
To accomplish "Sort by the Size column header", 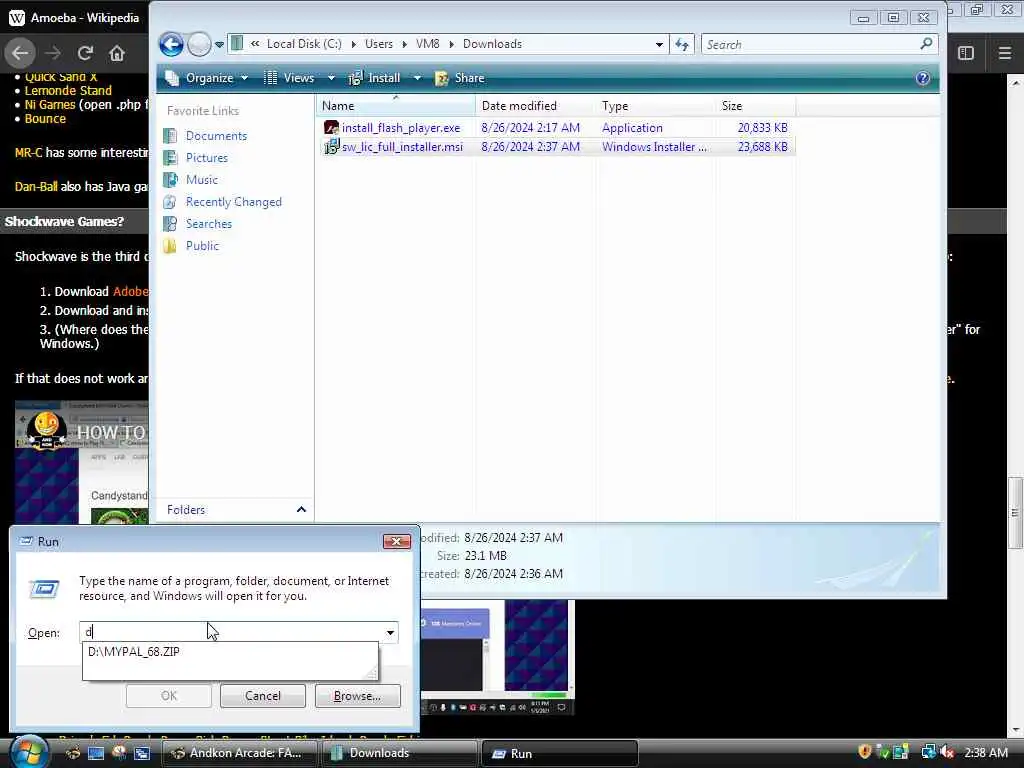I will click(x=756, y=106).
